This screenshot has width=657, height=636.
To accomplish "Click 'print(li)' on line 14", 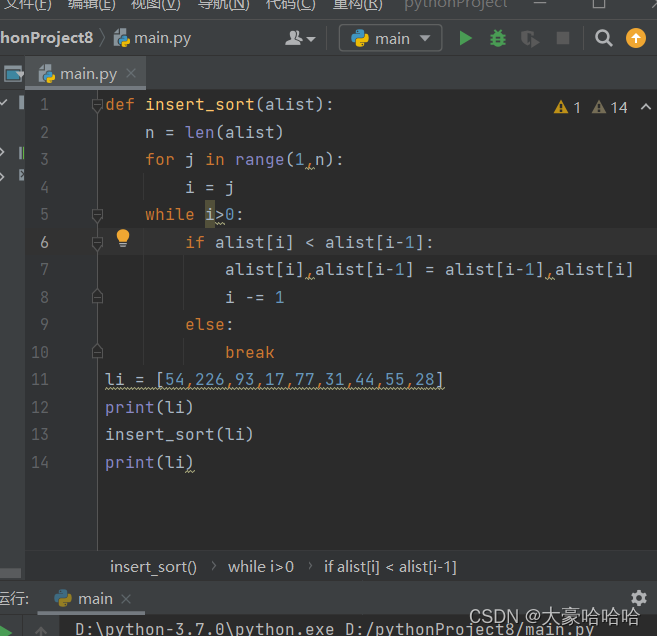I will (149, 463).
